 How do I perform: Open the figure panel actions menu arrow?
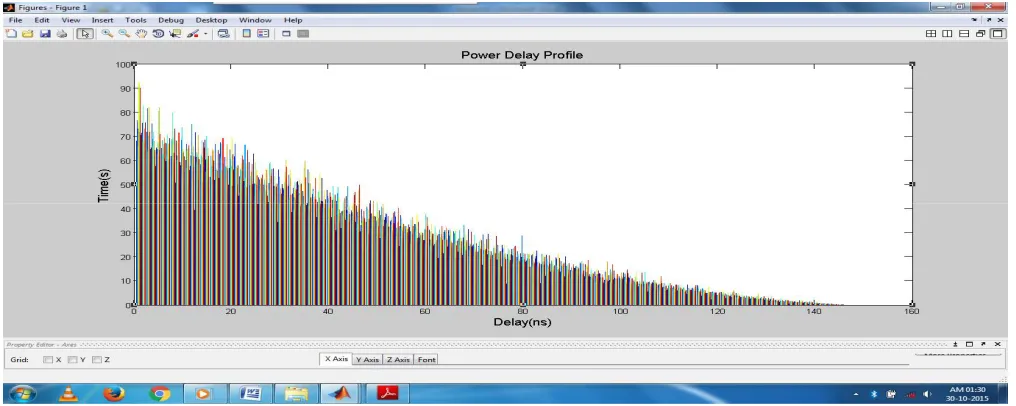pyautogui.click(x=974, y=20)
